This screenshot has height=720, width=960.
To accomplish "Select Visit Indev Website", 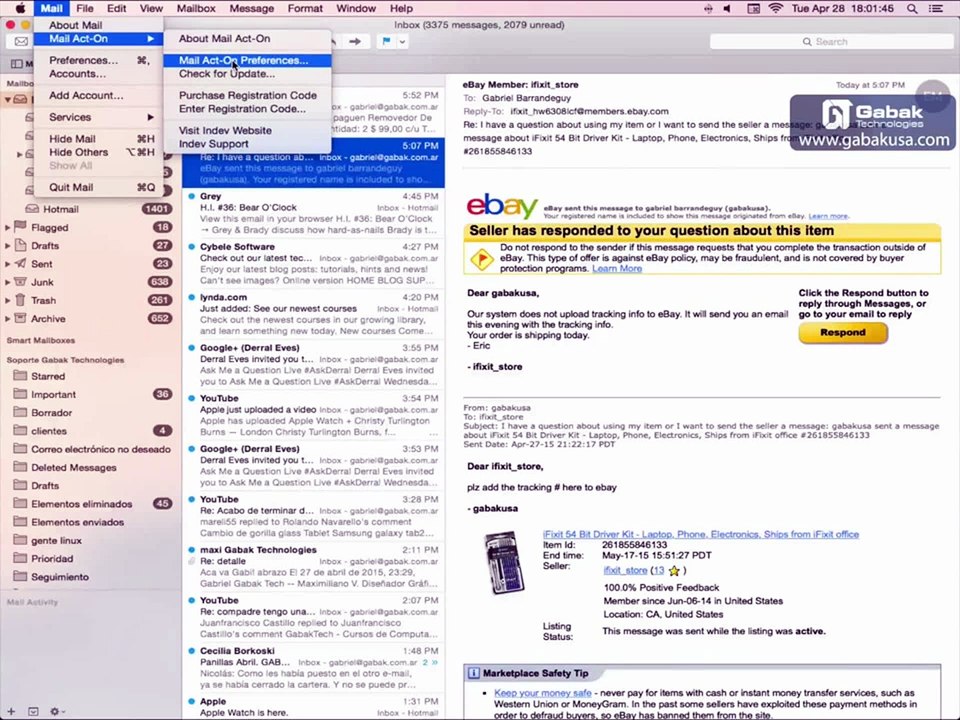I will click(x=247, y=130).
